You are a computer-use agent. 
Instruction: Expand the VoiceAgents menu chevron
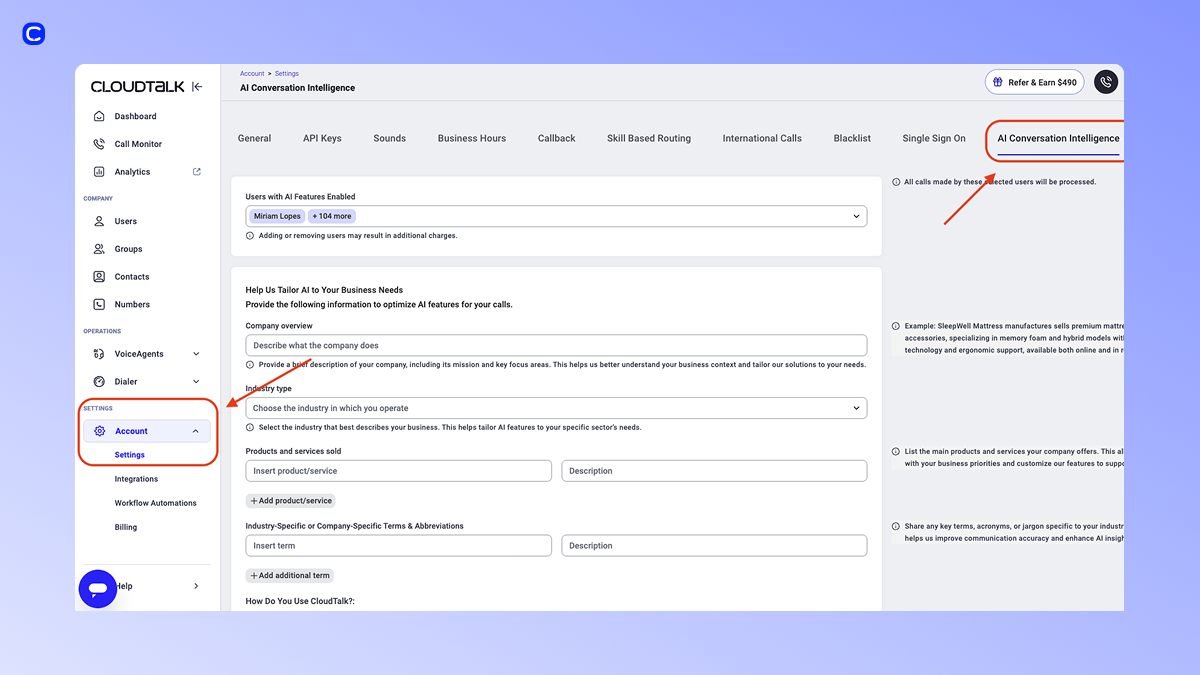(x=196, y=354)
